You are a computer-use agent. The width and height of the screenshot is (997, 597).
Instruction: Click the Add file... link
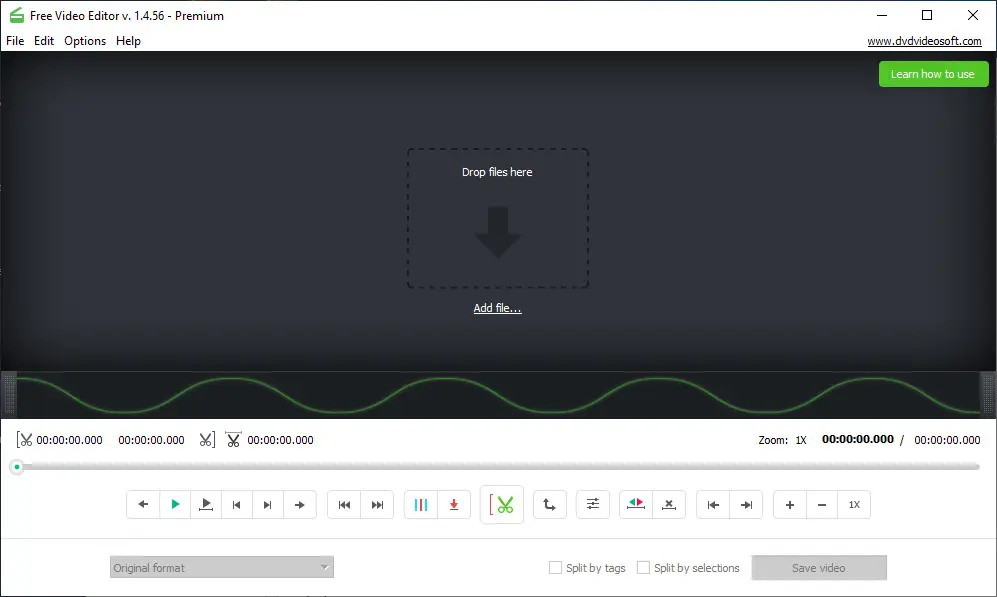497,308
